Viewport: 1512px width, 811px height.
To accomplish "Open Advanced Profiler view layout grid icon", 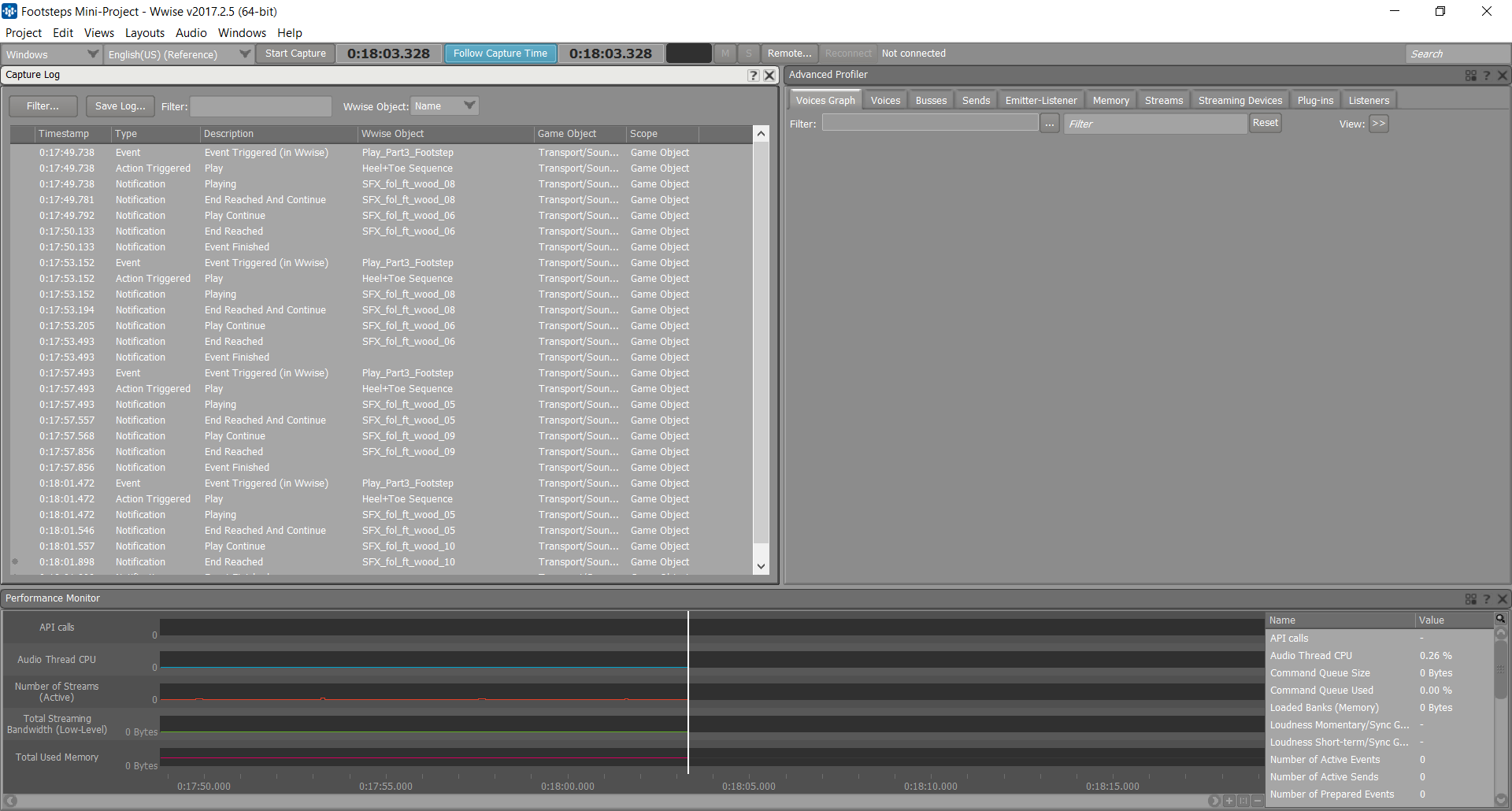I will coord(1470,75).
